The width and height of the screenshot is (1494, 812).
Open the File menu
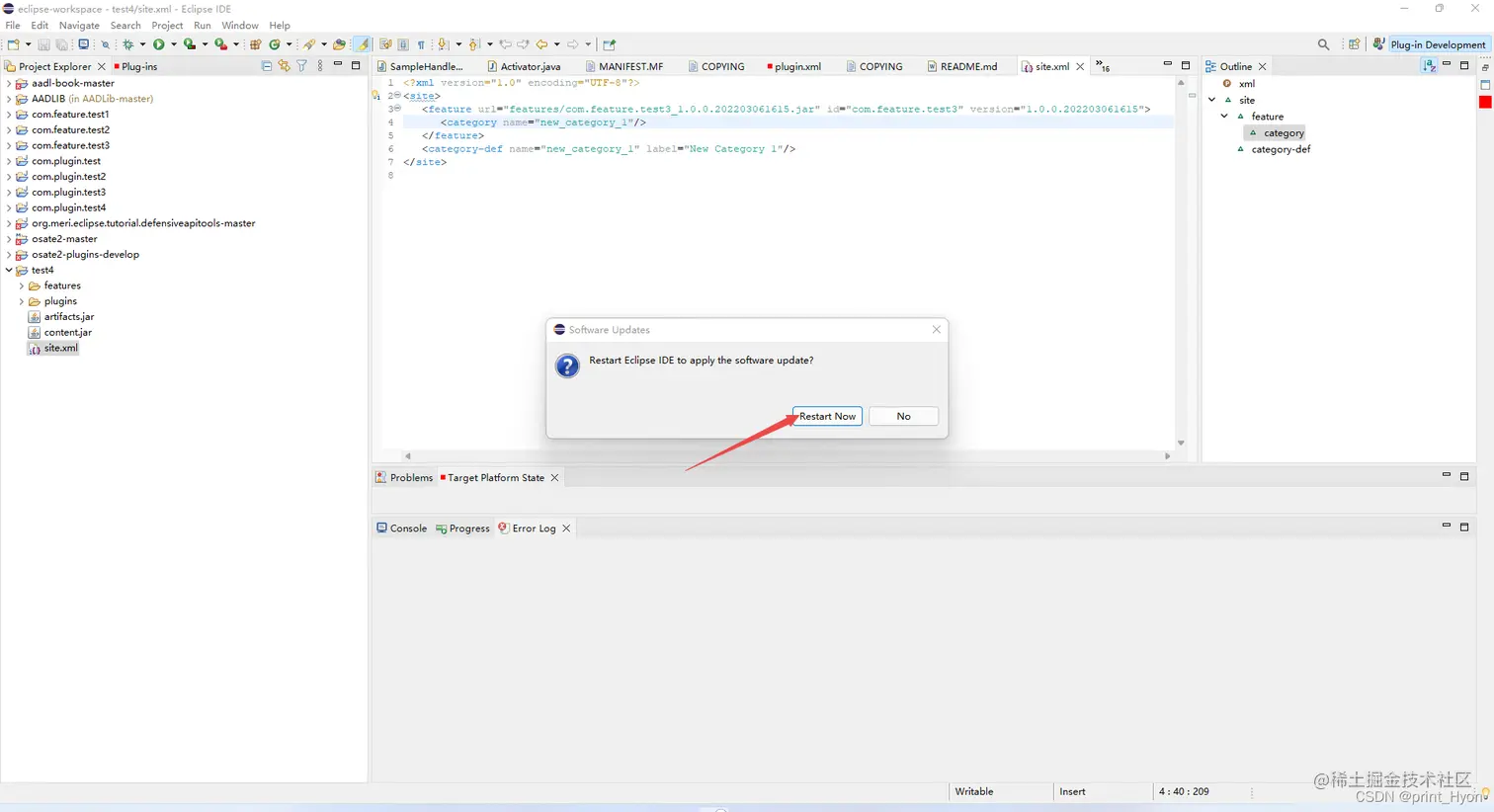(x=13, y=25)
